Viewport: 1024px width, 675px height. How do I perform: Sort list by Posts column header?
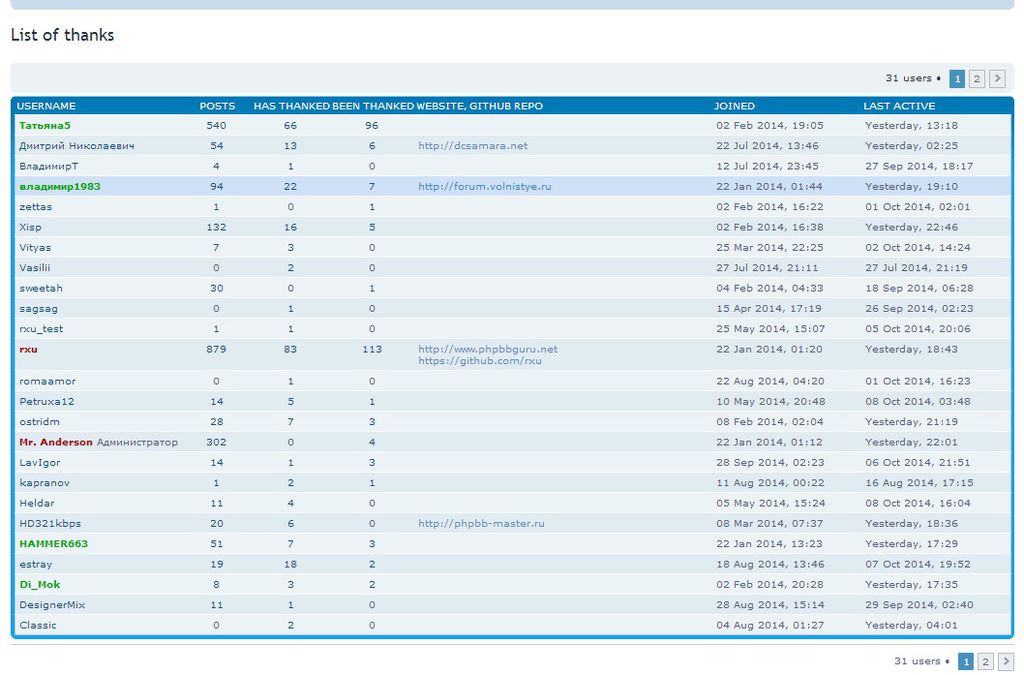coord(217,106)
